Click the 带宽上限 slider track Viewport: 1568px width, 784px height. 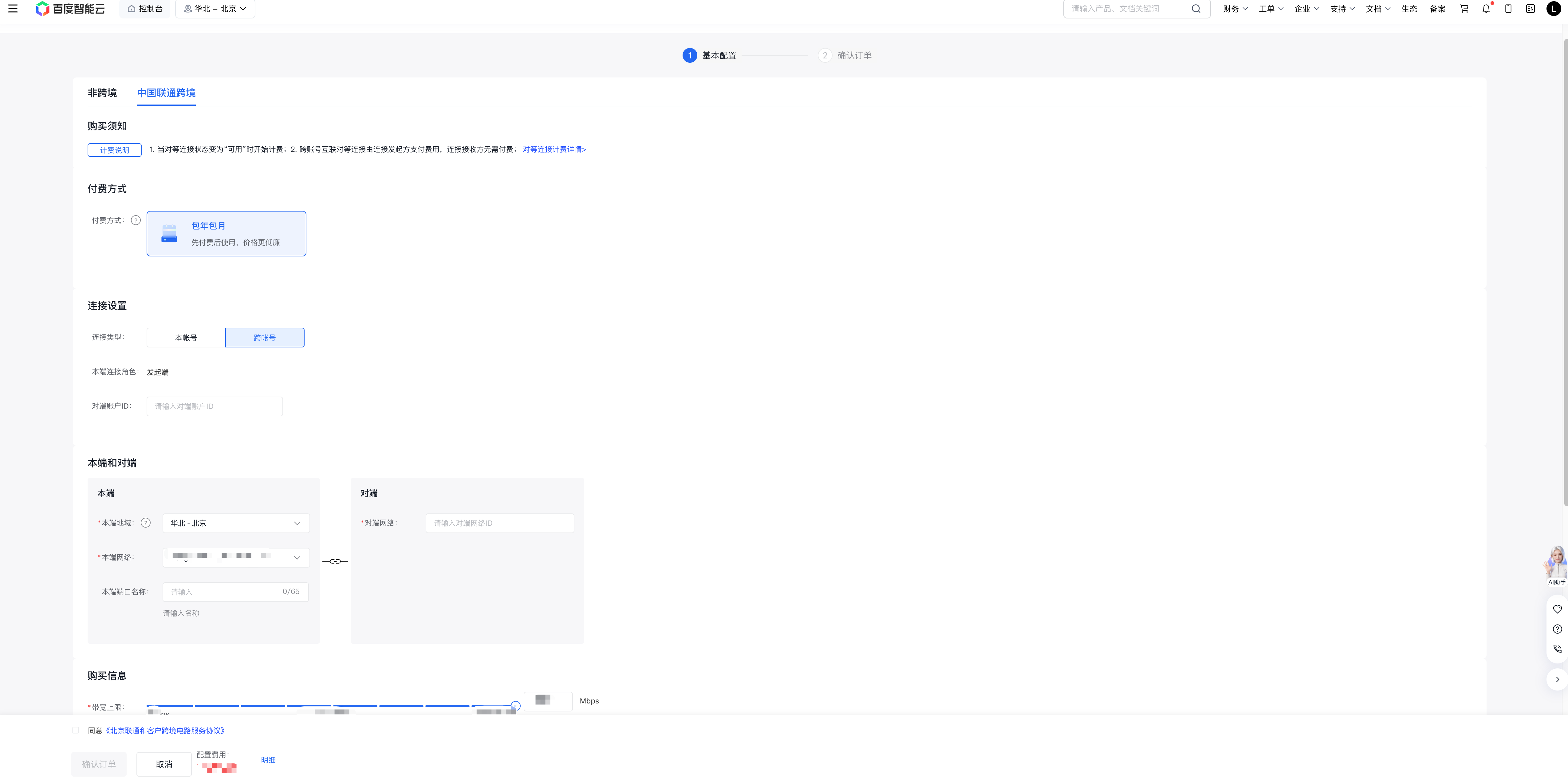point(332,705)
